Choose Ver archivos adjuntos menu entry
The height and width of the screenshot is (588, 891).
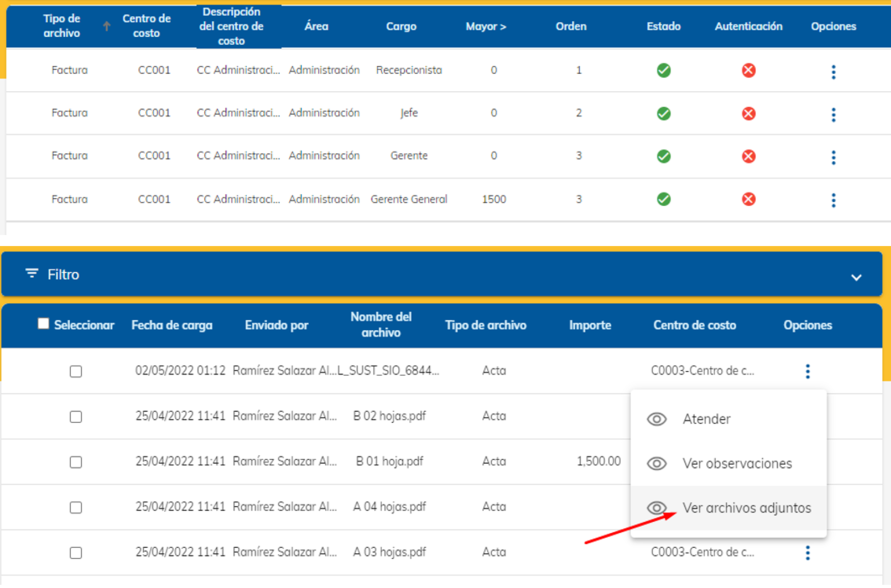coord(728,508)
